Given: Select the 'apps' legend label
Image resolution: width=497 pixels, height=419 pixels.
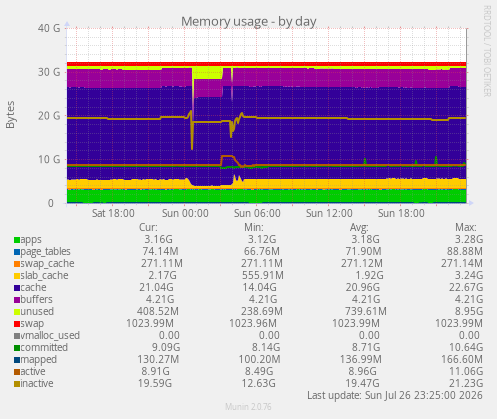Looking at the screenshot, I should coord(31,240).
